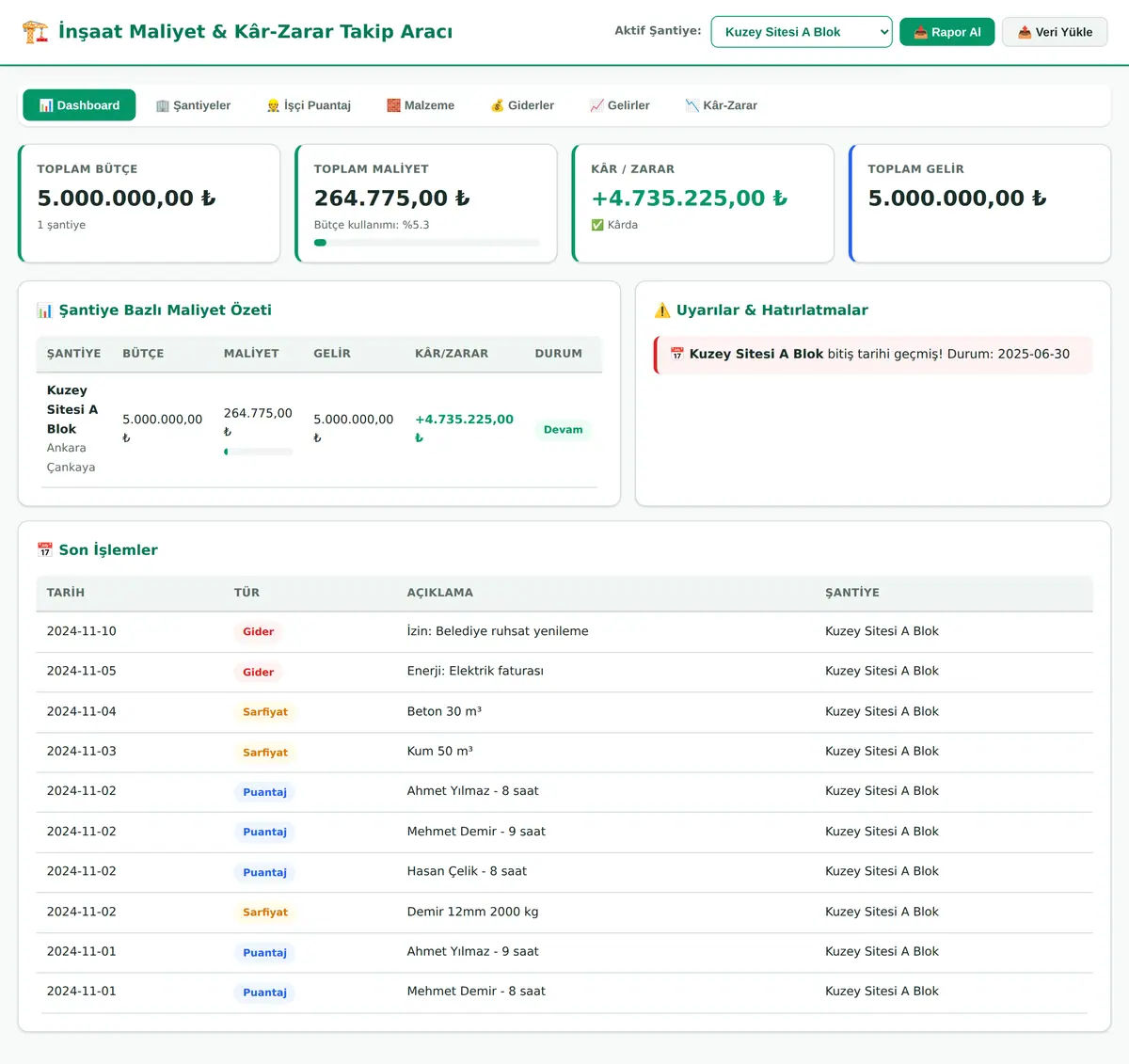Click the +4.735.225,00 ₺ value in Kâr / Zarar card
Screen dimensions: 1129x1064
pos(690,199)
